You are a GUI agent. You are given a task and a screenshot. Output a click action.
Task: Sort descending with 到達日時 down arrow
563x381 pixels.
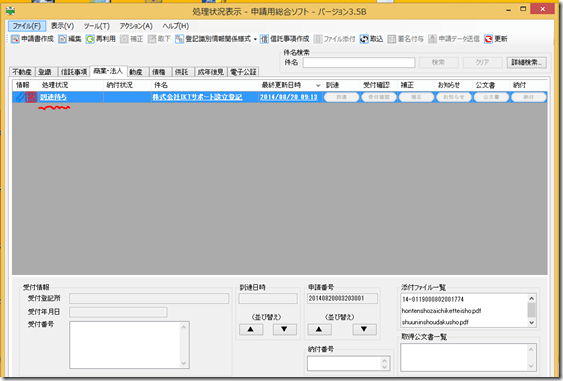pos(284,329)
